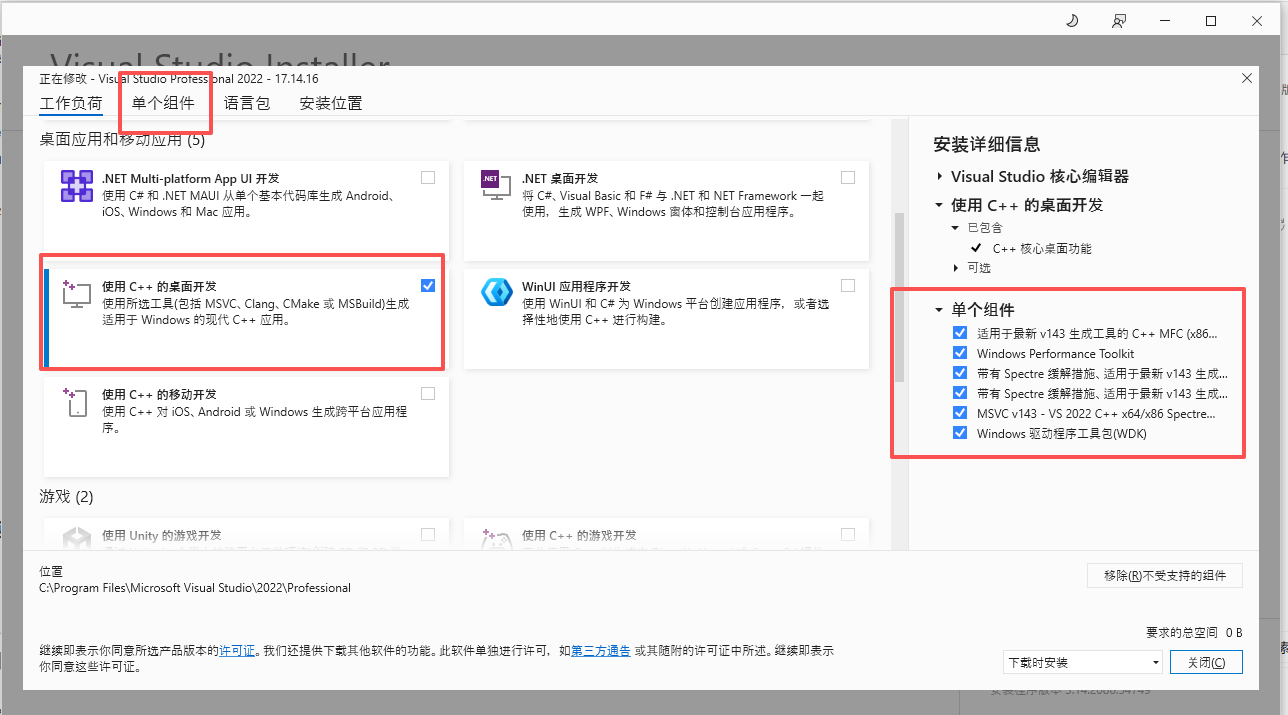Open the 许可证 link
This screenshot has height=715, width=1288.
[238, 650]
